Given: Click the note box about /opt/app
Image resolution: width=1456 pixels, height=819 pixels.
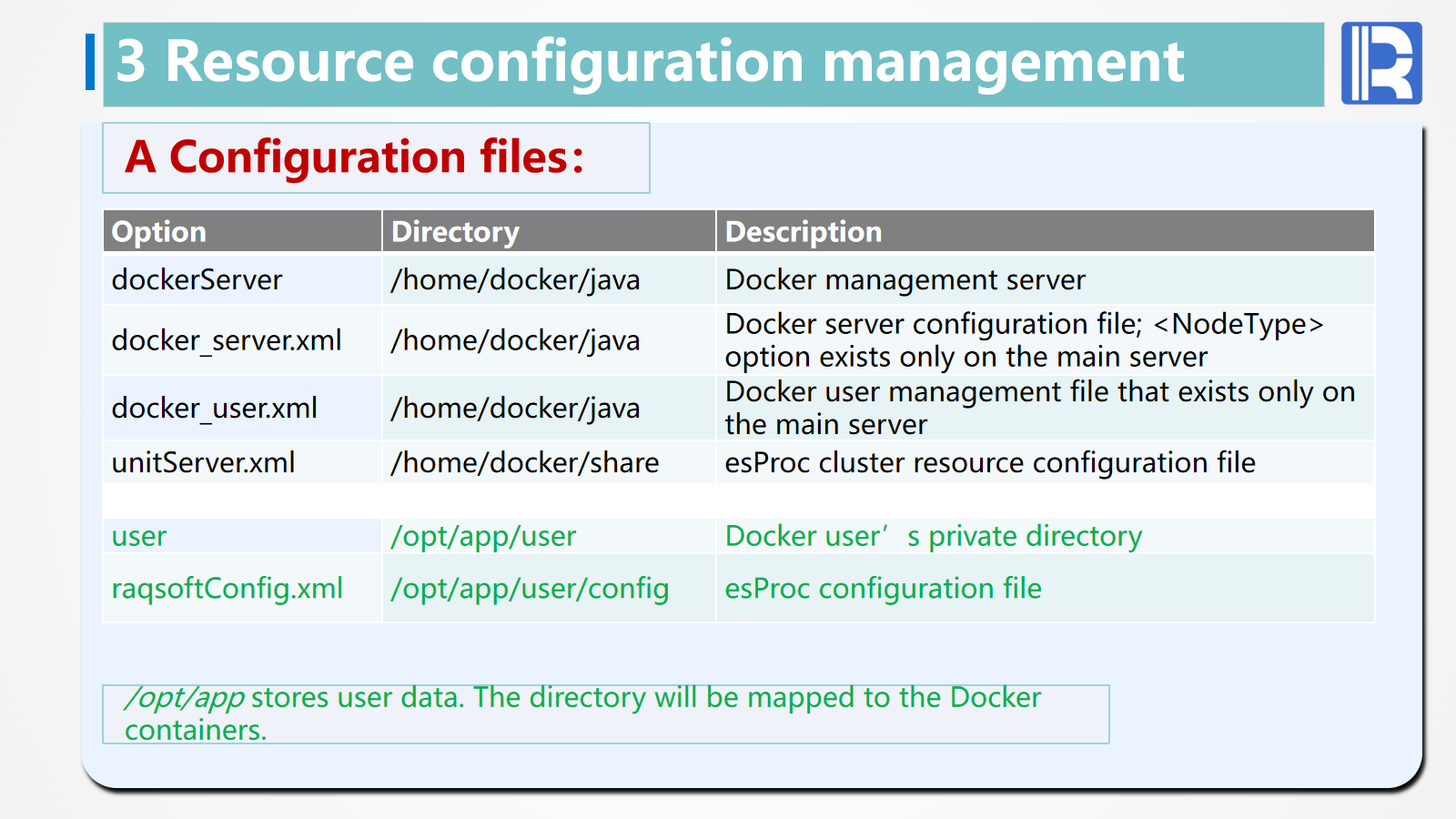Looking at the screenshot, I should pyautogui.click(x=605, y=713).
